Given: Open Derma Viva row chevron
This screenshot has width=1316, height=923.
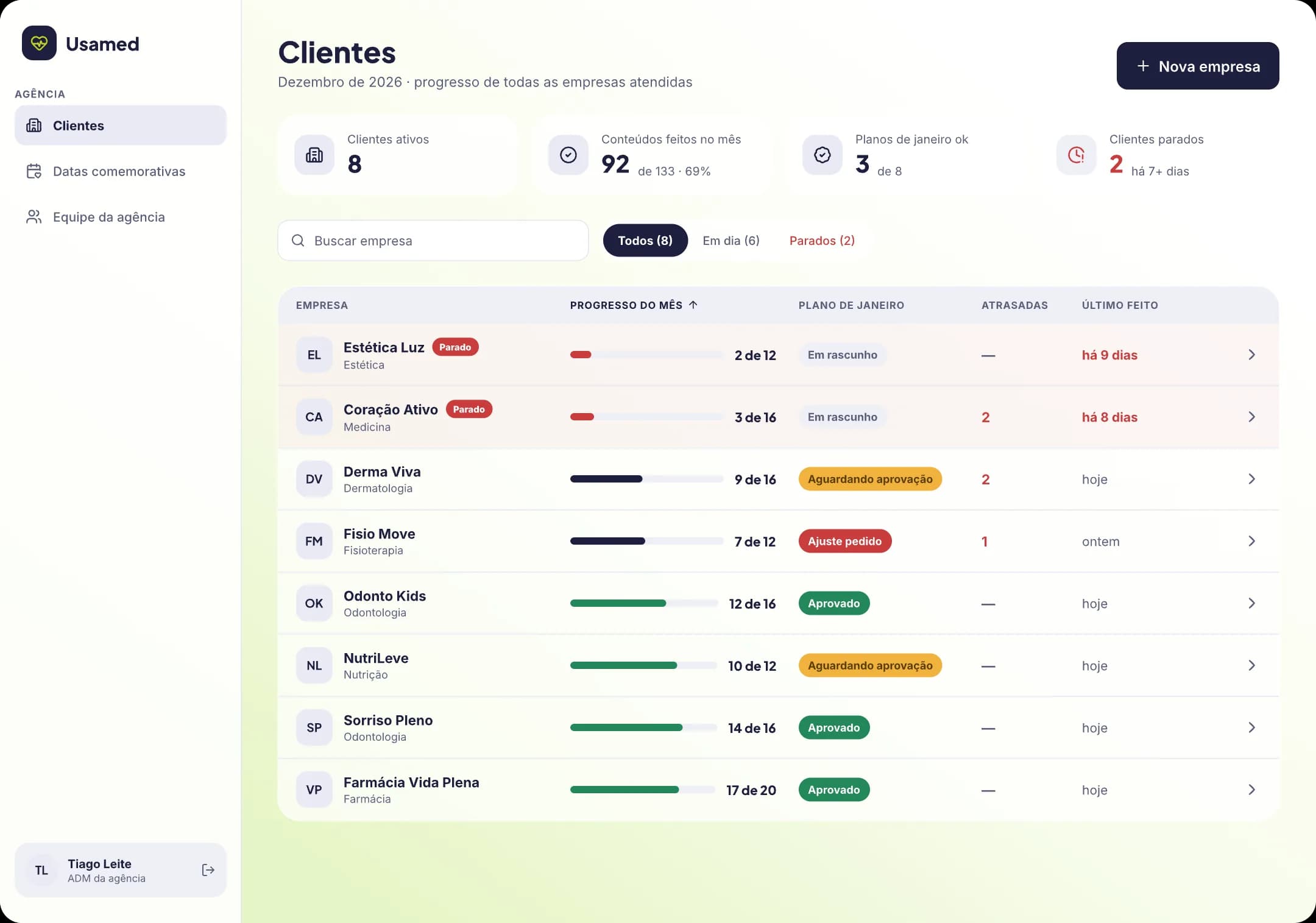Looking at the screenshot, I should pos(1251,479).
